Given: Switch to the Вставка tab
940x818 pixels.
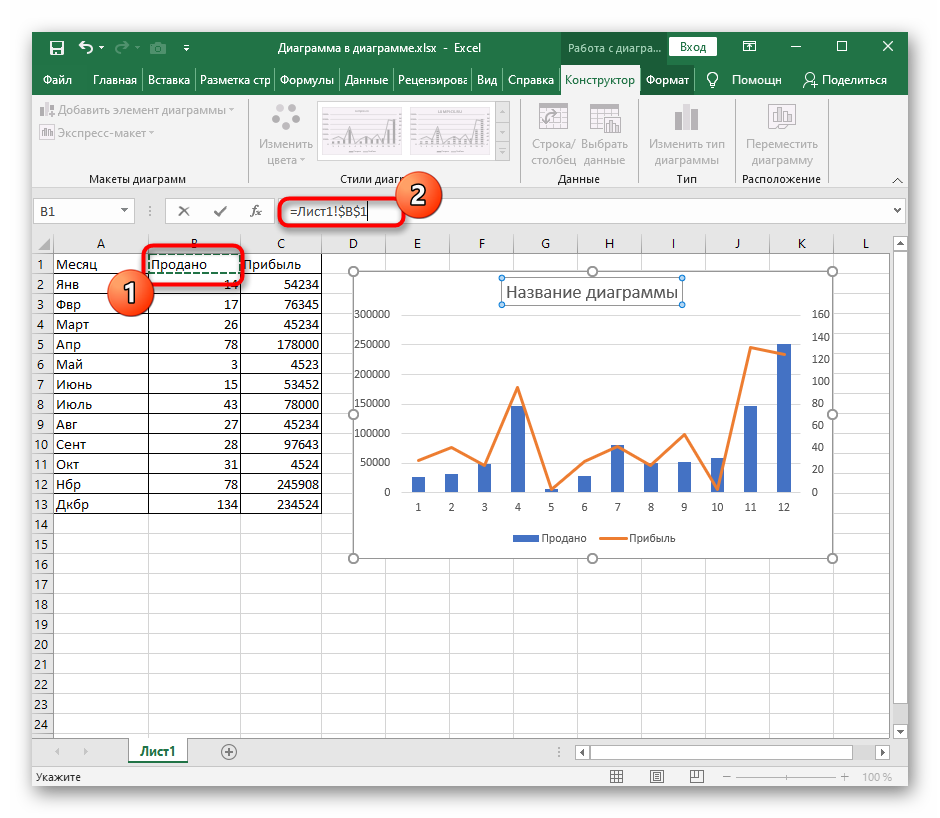Looking at the screenshot, I should coord(168,80).
